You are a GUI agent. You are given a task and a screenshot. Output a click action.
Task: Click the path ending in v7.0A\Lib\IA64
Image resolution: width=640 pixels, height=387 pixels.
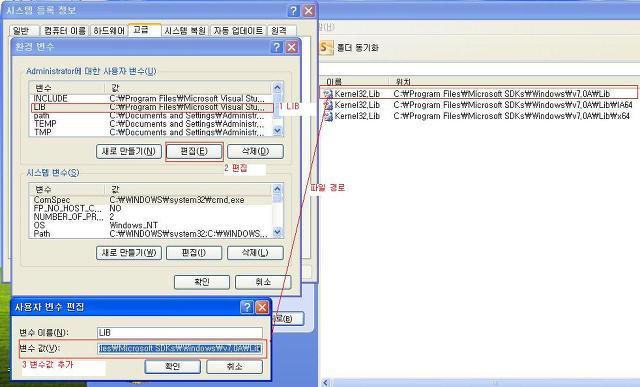click(513, 105)
